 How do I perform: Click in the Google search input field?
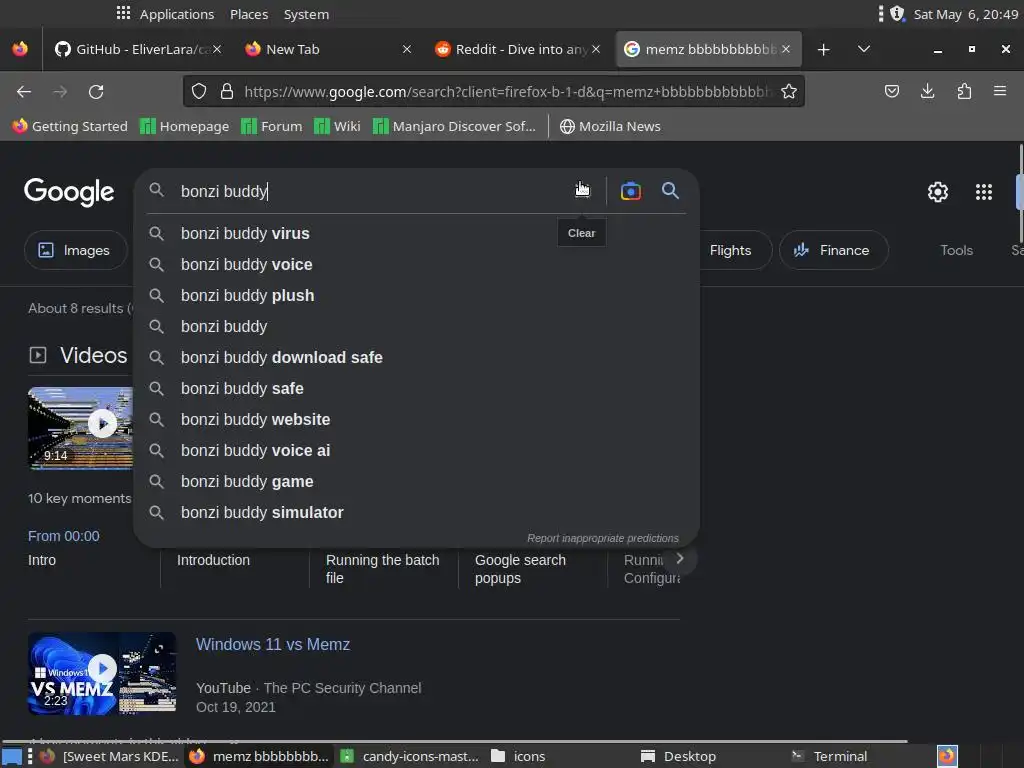point(372,191)
